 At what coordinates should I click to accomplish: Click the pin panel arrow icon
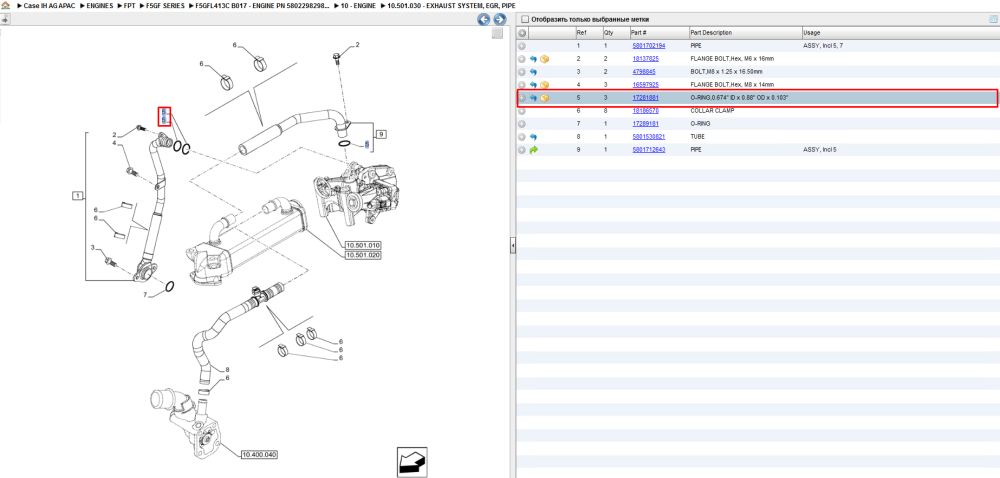pos(5,20)
